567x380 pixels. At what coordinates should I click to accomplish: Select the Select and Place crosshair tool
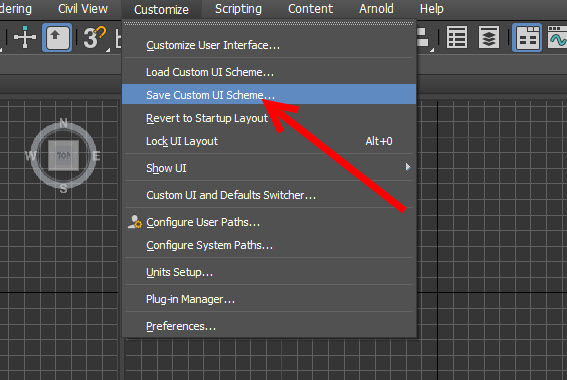[25, 37]
